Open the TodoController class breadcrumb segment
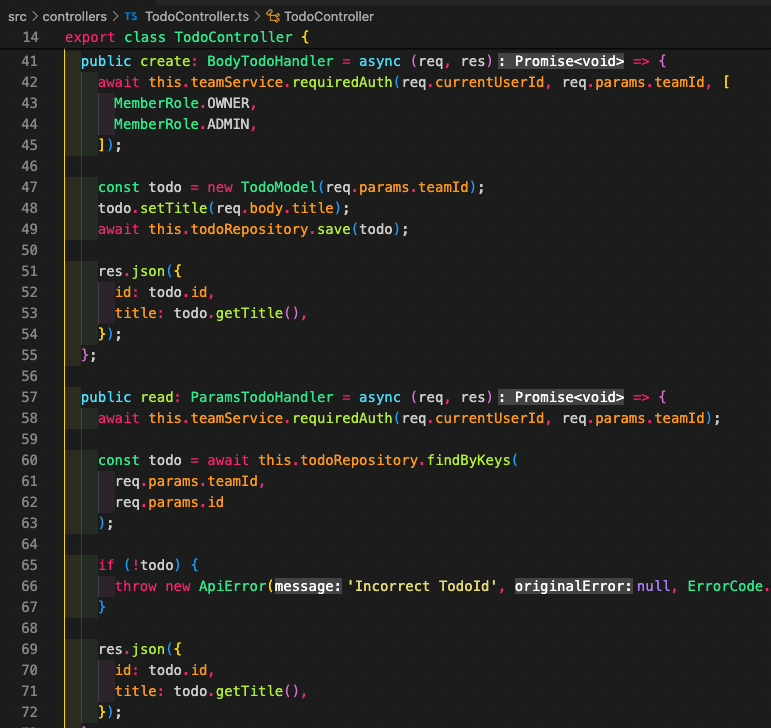Viewport: 771px width, 728px height. click(x=329, y=17)
